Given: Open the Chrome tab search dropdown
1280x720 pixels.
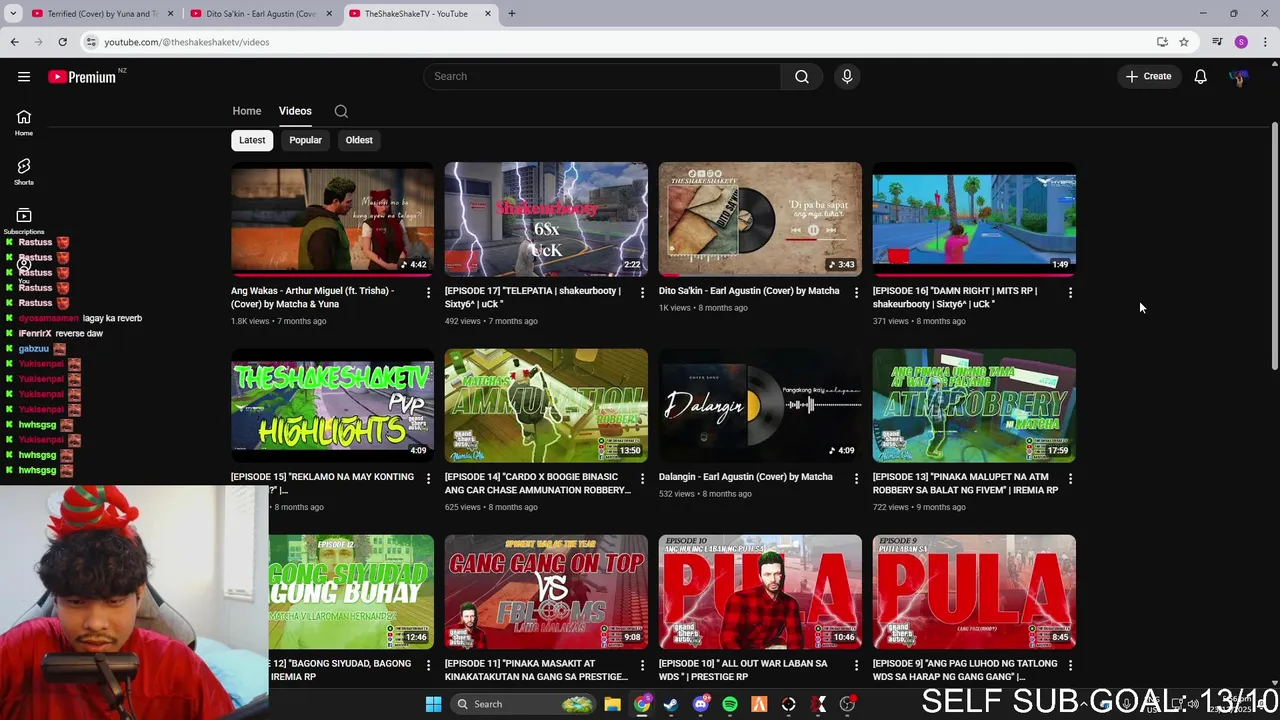Looking at the screenshot, I should click(x=13, y=14).
